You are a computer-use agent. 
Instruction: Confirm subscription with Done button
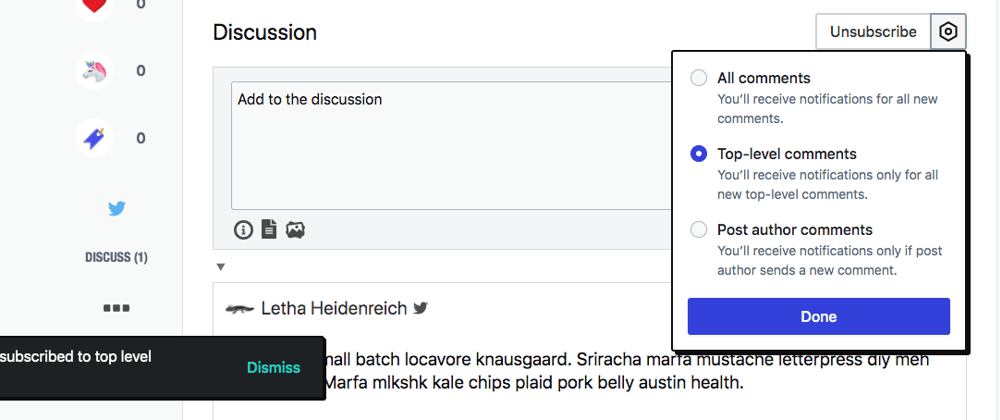pyautogui.click(x=819, y=316)
